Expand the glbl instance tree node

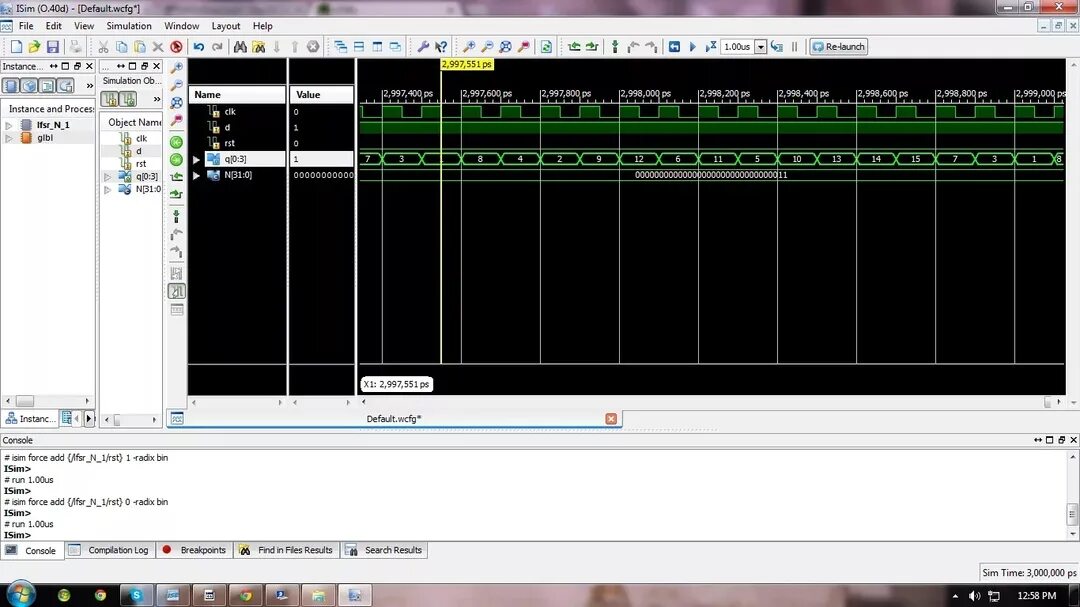point(9,138)
